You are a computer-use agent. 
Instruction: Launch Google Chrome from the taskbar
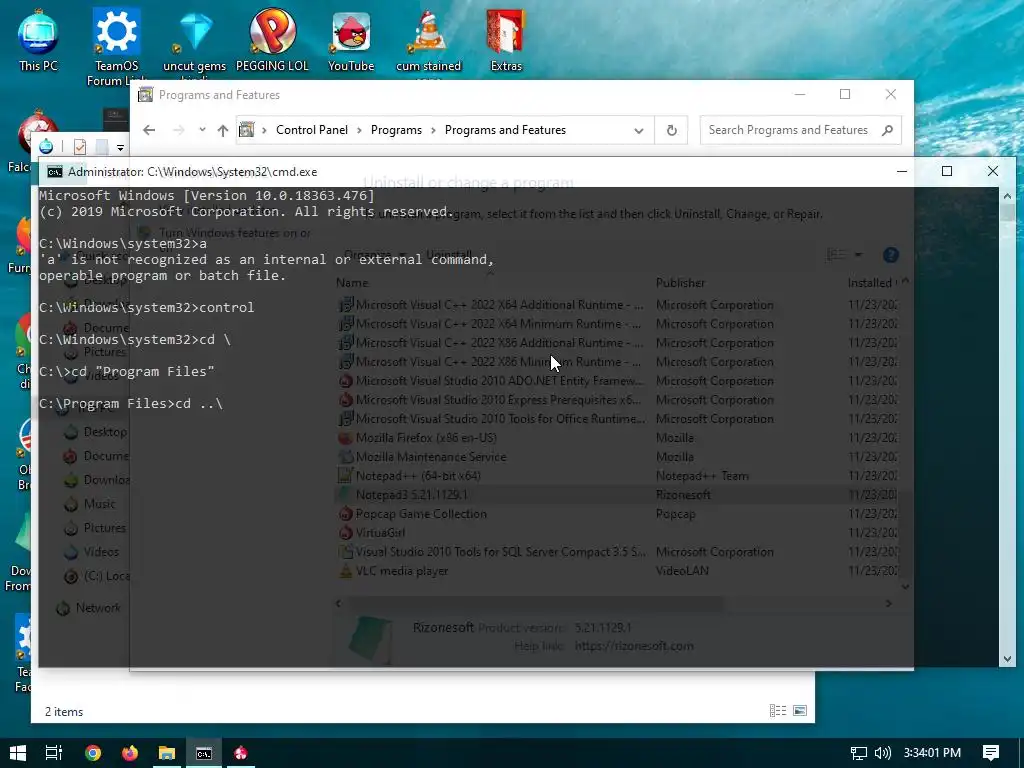93,753
